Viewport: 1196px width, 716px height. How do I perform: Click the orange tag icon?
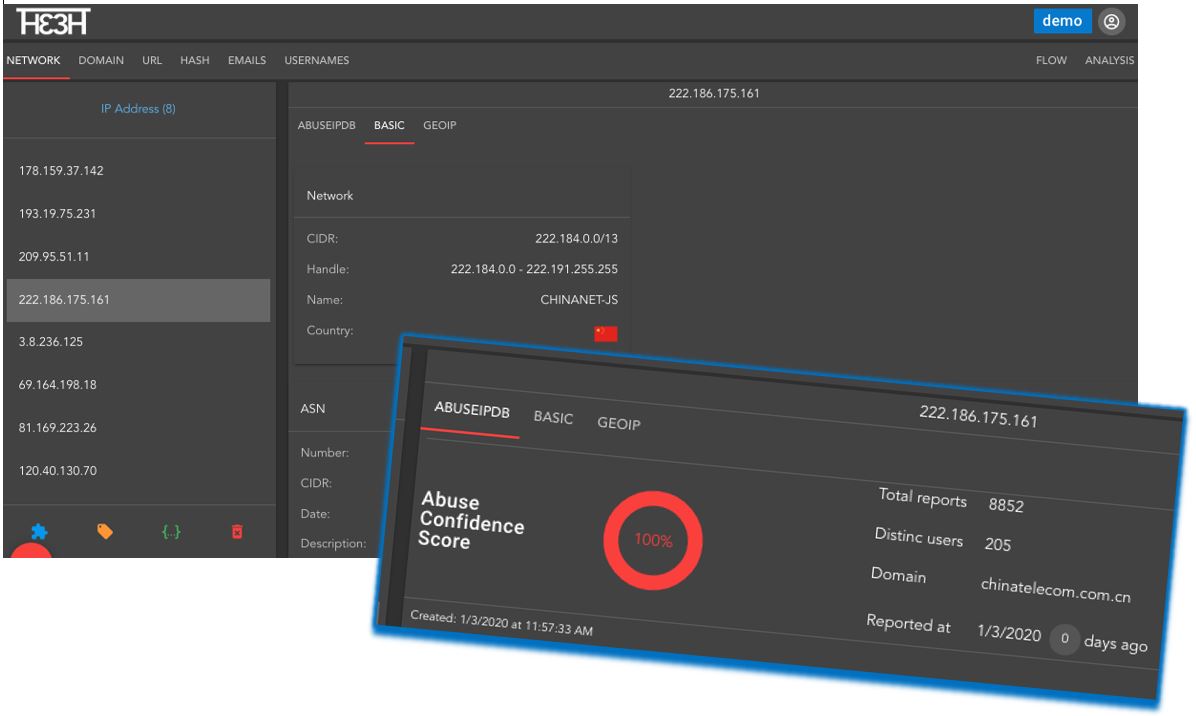104,531
